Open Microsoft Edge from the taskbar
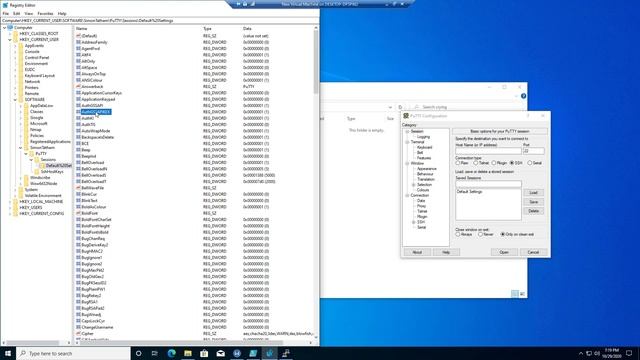 coord(171,353)
